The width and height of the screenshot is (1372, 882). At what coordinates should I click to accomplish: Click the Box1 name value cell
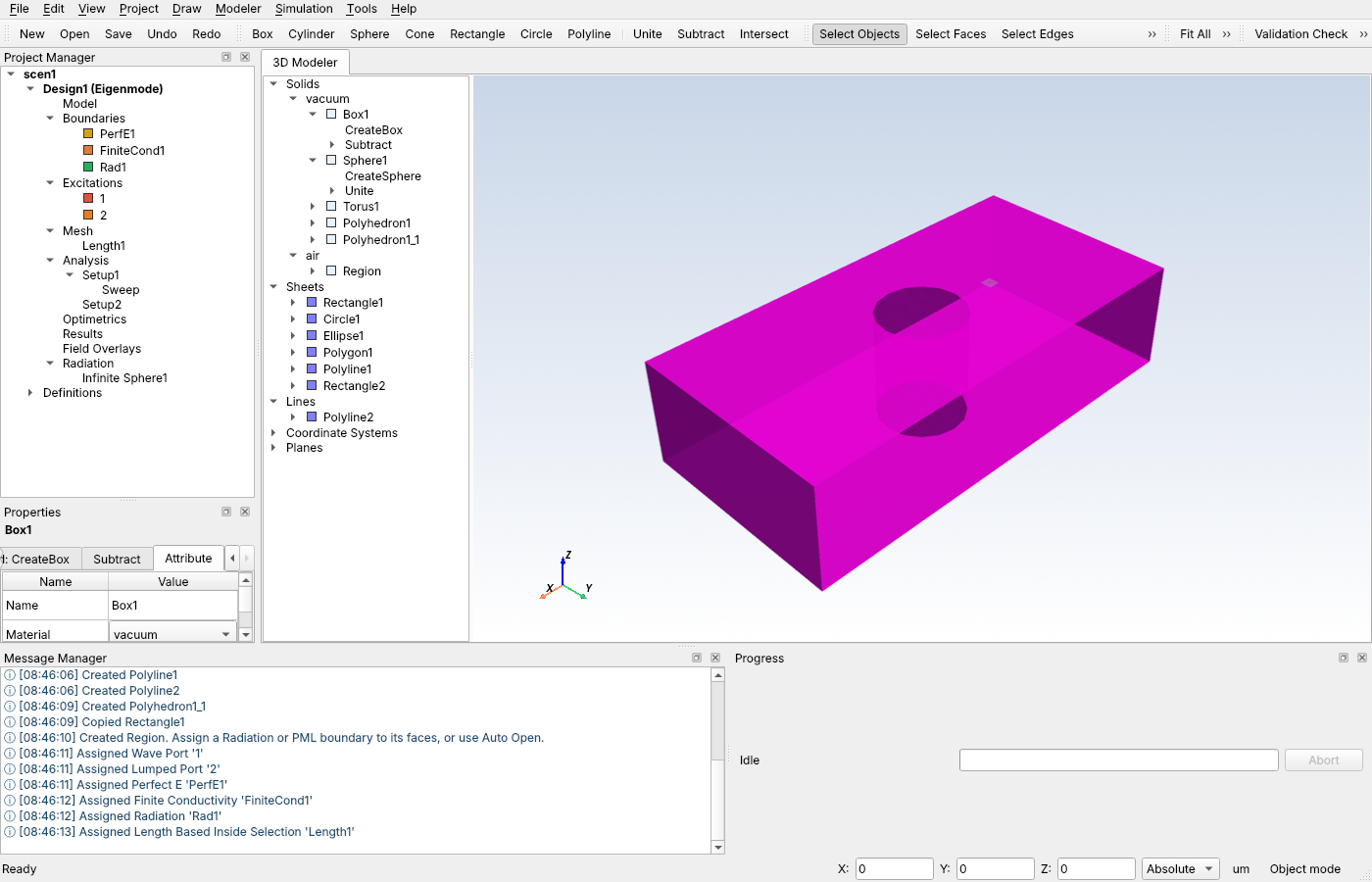click(172, 606)
